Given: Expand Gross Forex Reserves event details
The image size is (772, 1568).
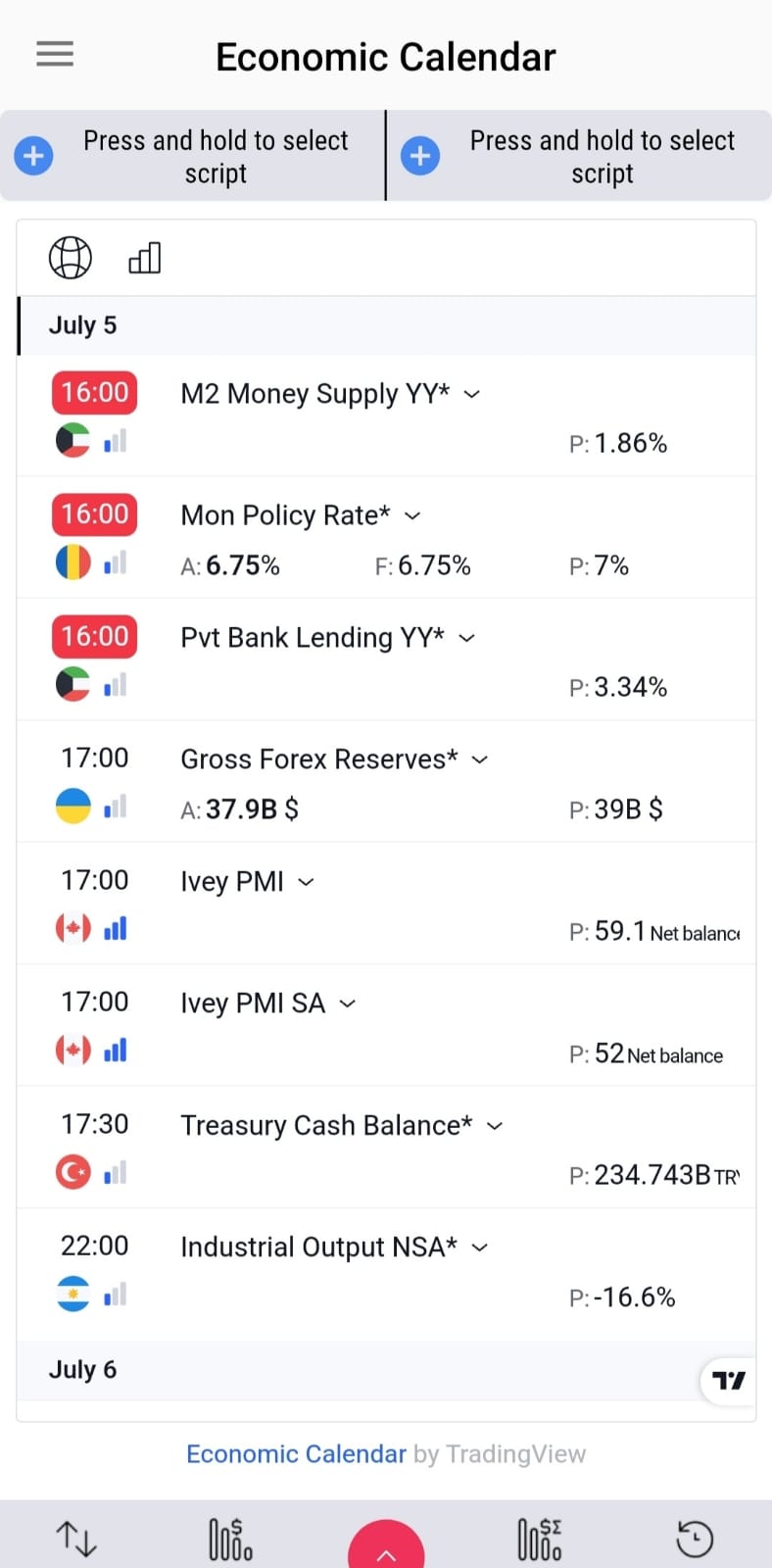Looking at the screenshot, I should [480, 759].
